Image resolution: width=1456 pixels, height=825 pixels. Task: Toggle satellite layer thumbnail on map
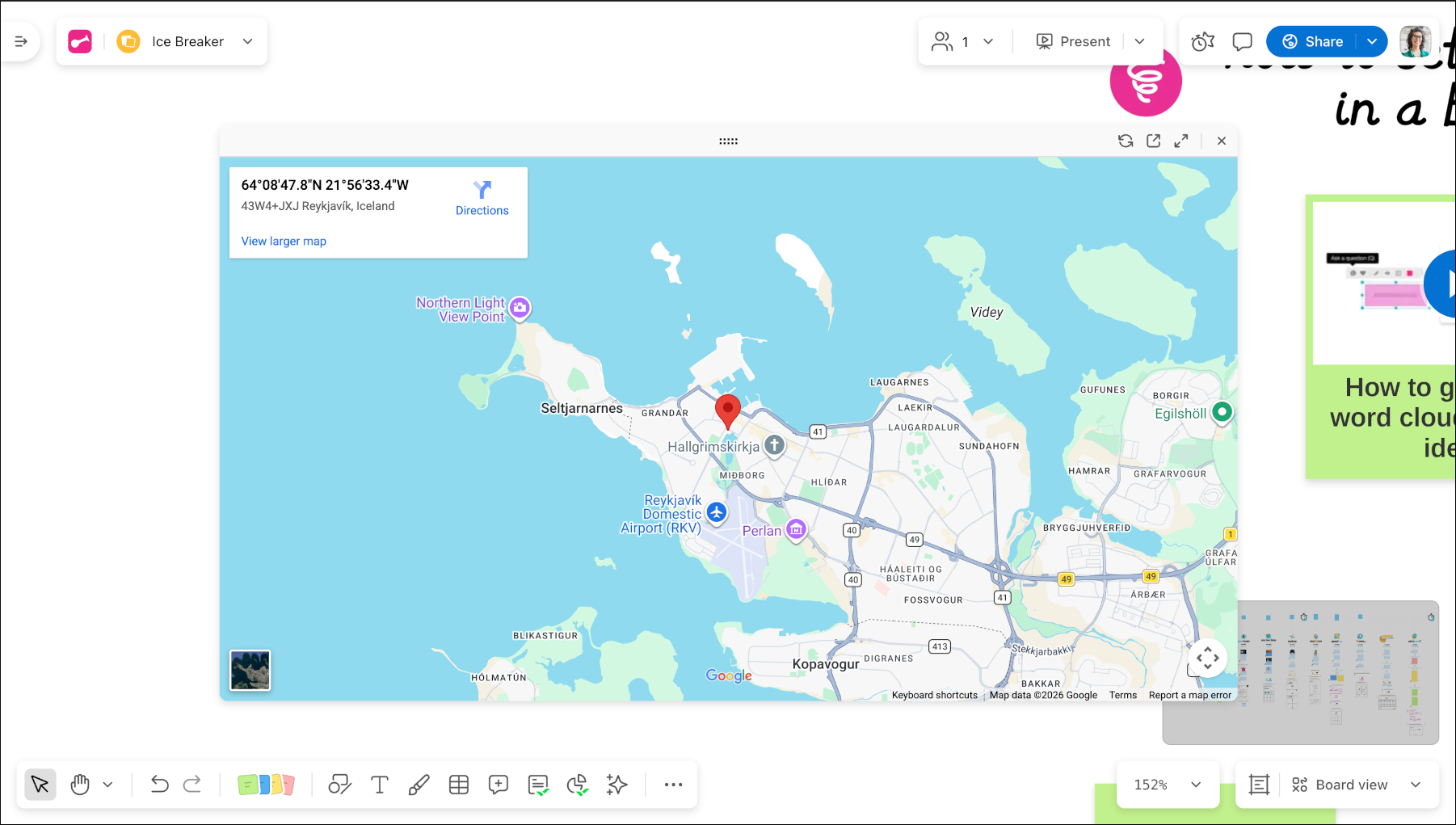pos(250,670)
